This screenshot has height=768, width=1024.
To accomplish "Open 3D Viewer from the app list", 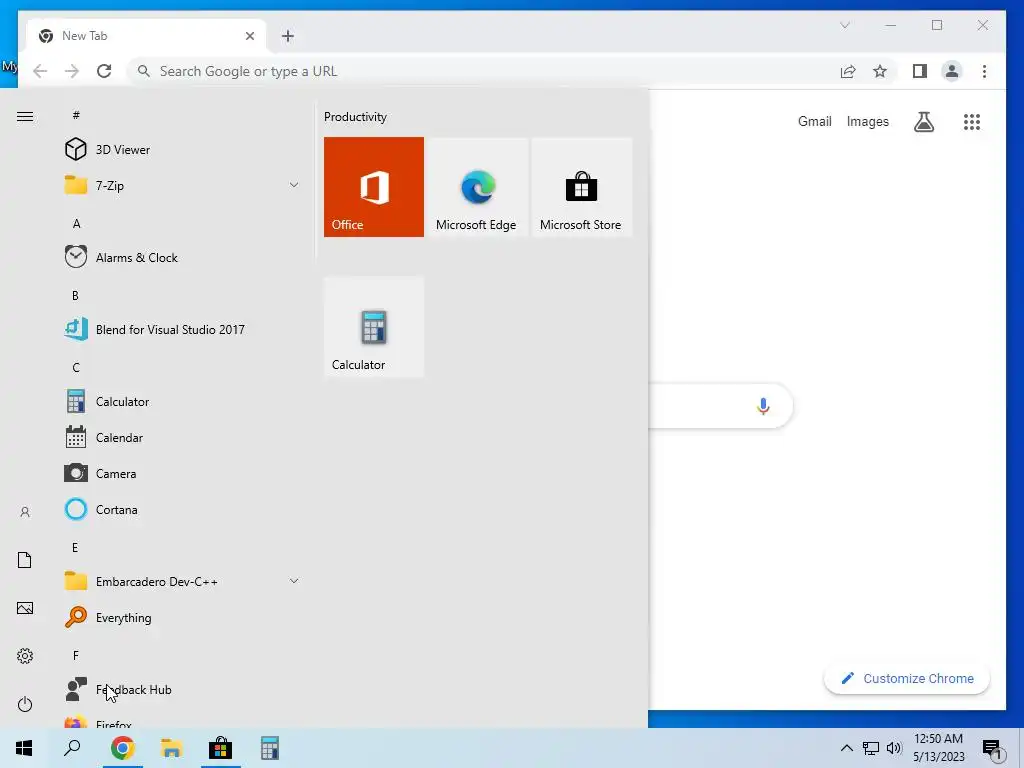I will [183, 150].
